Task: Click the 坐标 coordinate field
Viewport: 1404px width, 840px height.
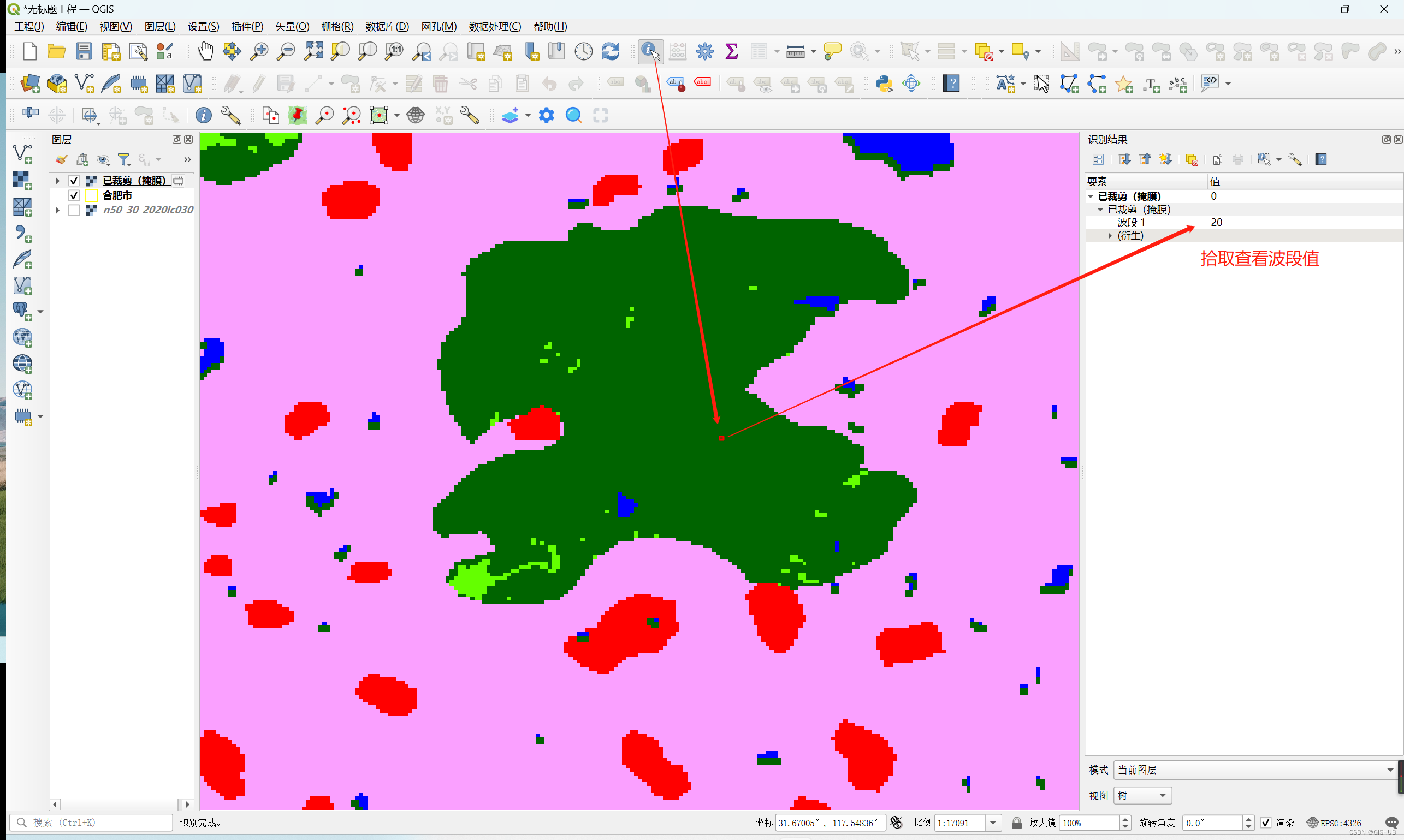Action: click(830, 823)
